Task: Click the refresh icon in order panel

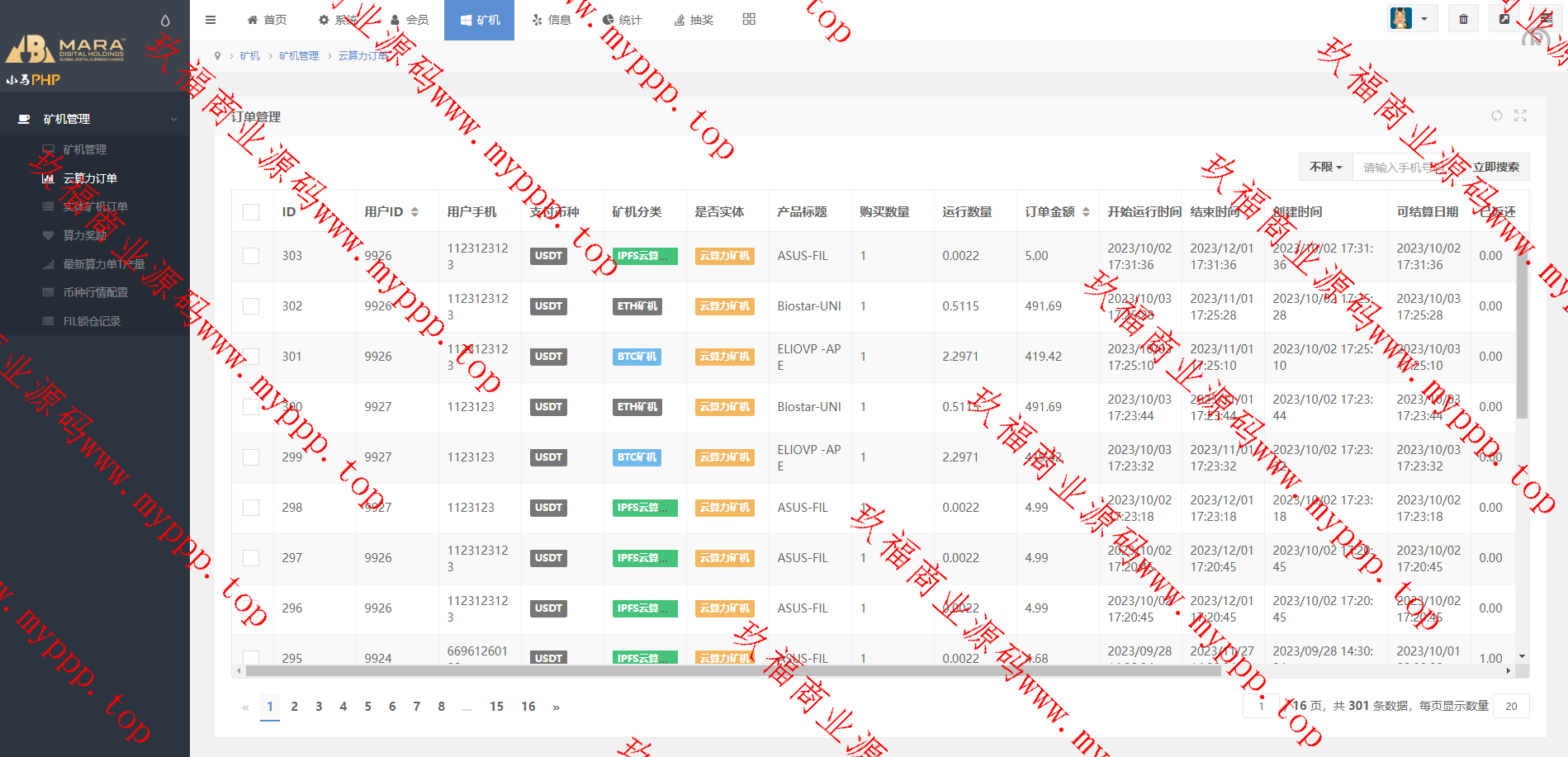Action: point(1496,116)
